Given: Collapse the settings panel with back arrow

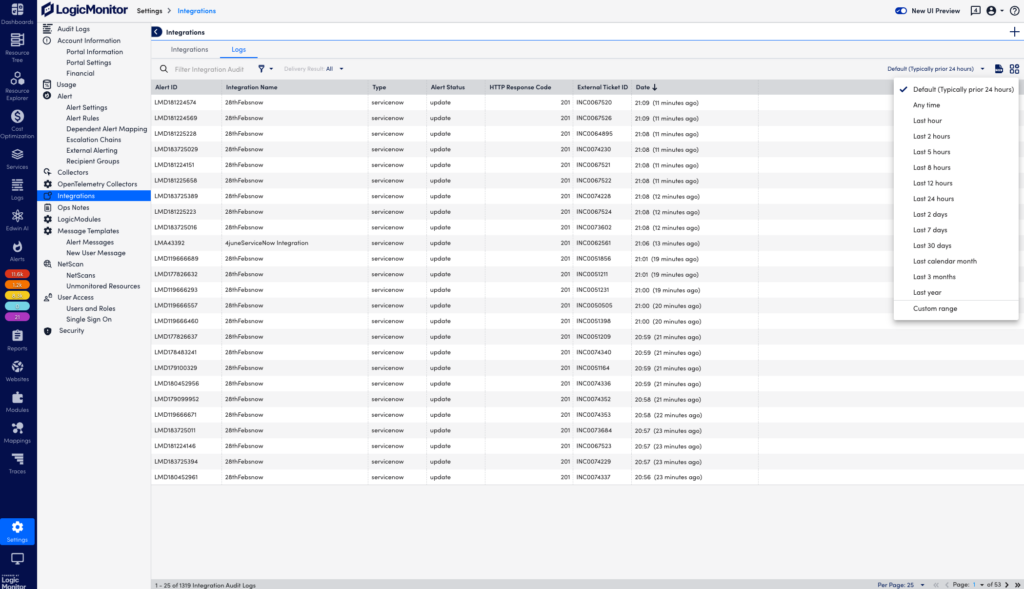Looking at the screenshot, I should pyautogui.click(x=157, y=32).
